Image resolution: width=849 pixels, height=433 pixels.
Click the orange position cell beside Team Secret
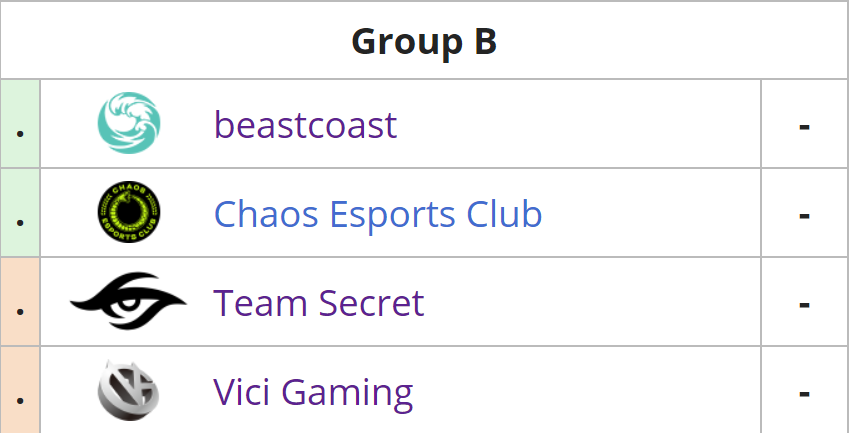[x=20, y=301]
